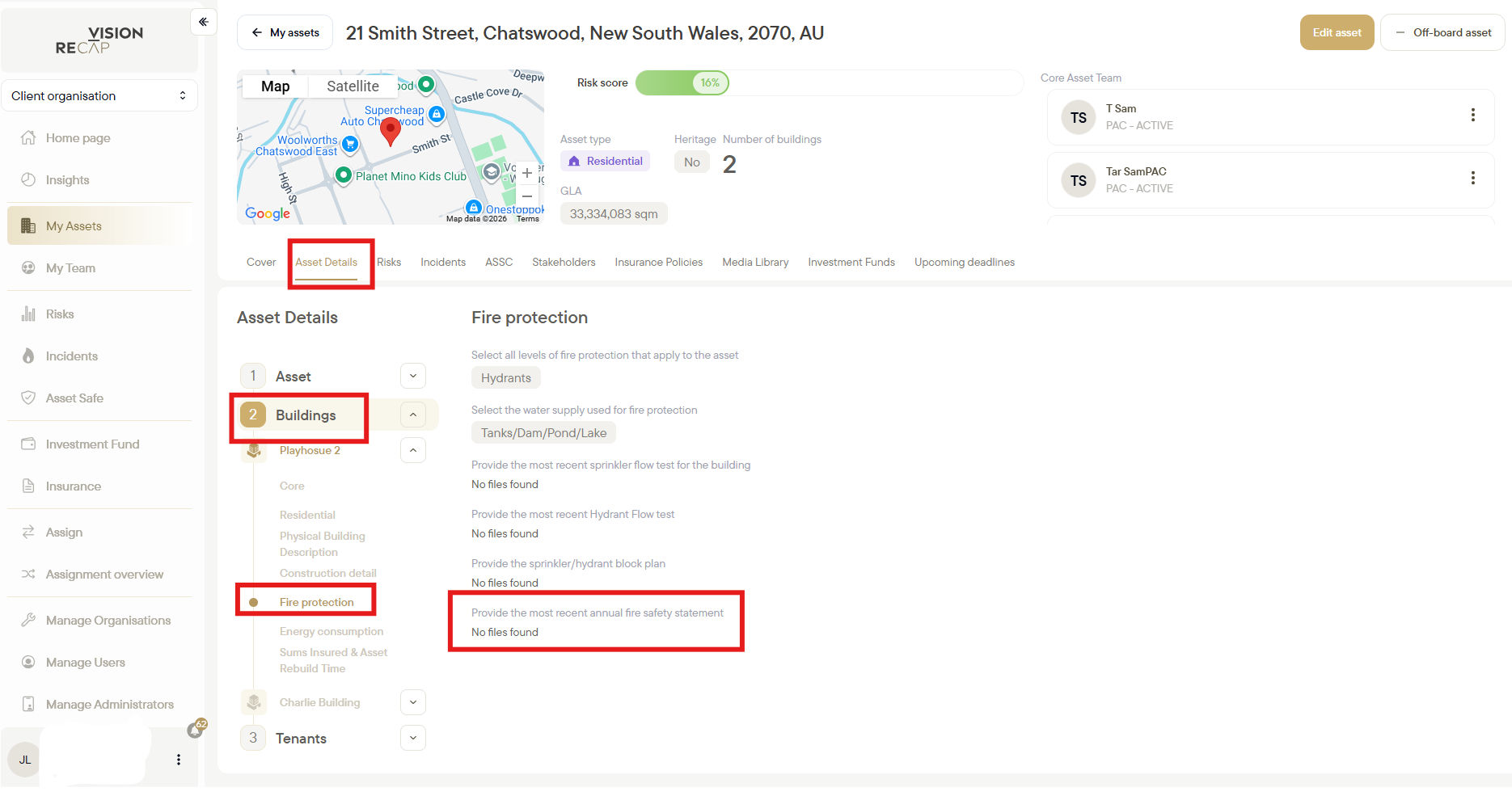
Task: Select the Energy consumption subsection
Action: click(332, 631)
